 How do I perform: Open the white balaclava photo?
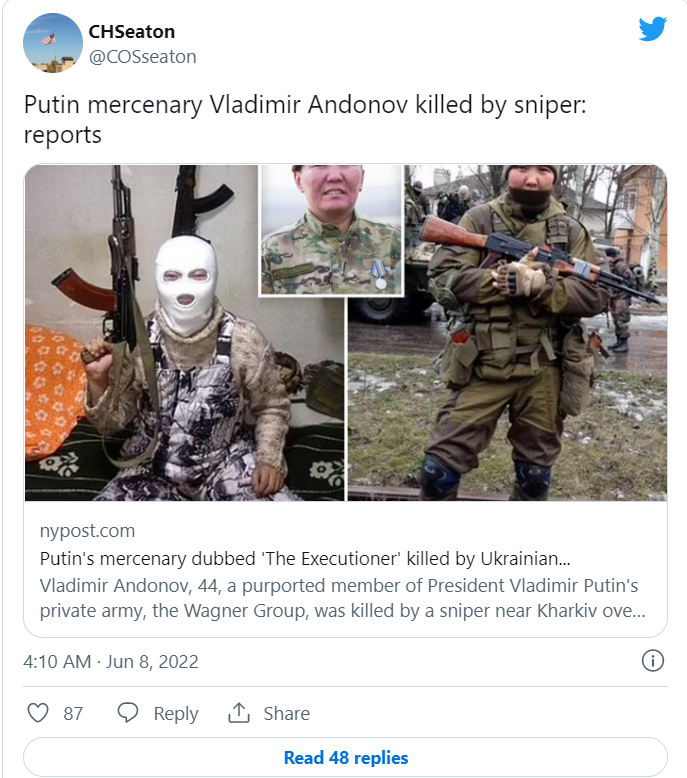(x=184, y=332)
